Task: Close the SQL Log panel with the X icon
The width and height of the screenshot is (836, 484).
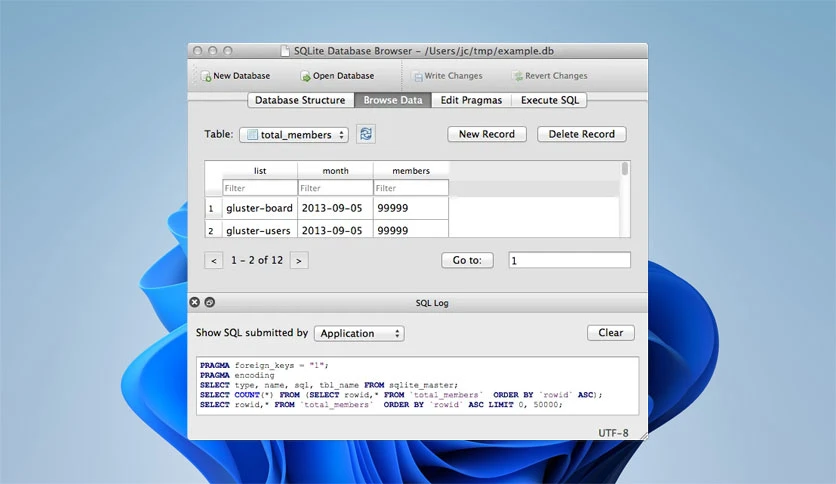Action: click(195, 302)
